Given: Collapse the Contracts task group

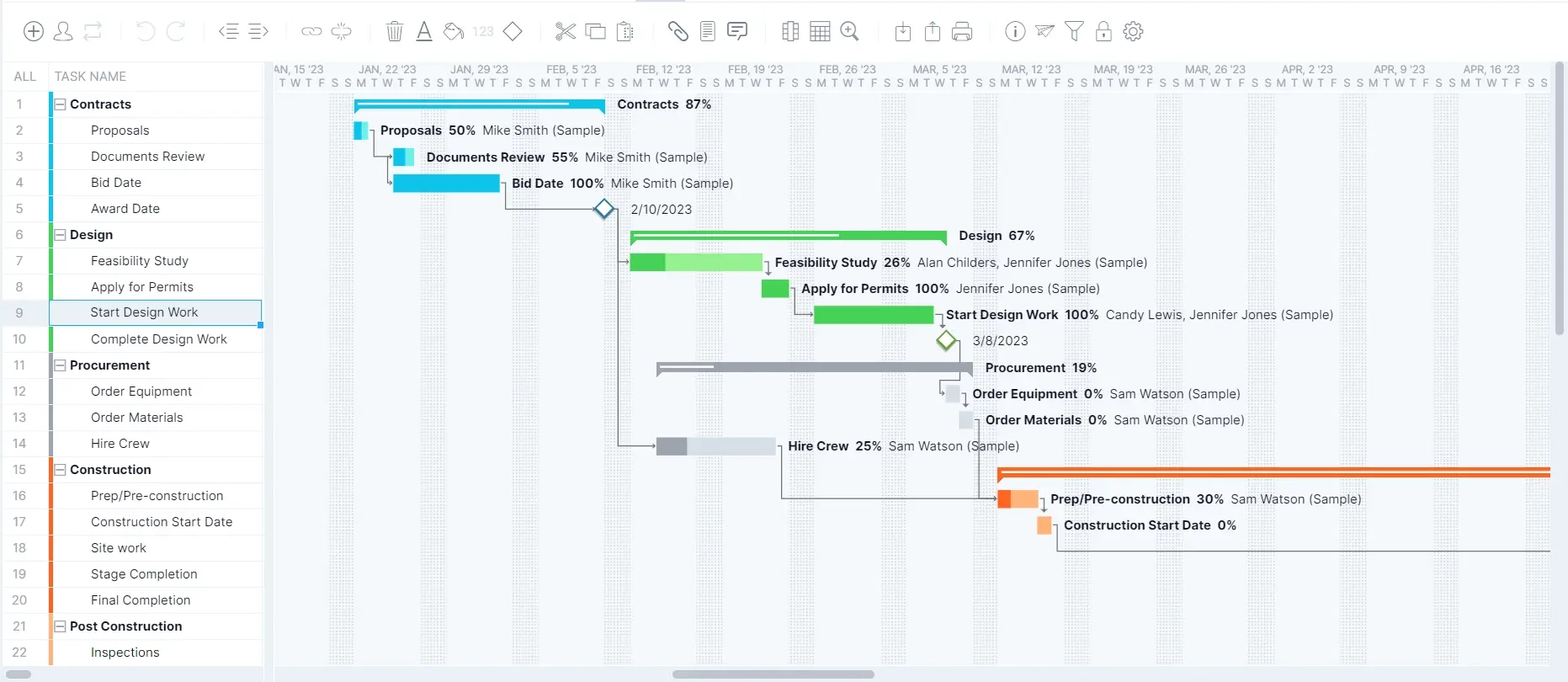Looking at the screenshot, I should [x=60, y=104].
